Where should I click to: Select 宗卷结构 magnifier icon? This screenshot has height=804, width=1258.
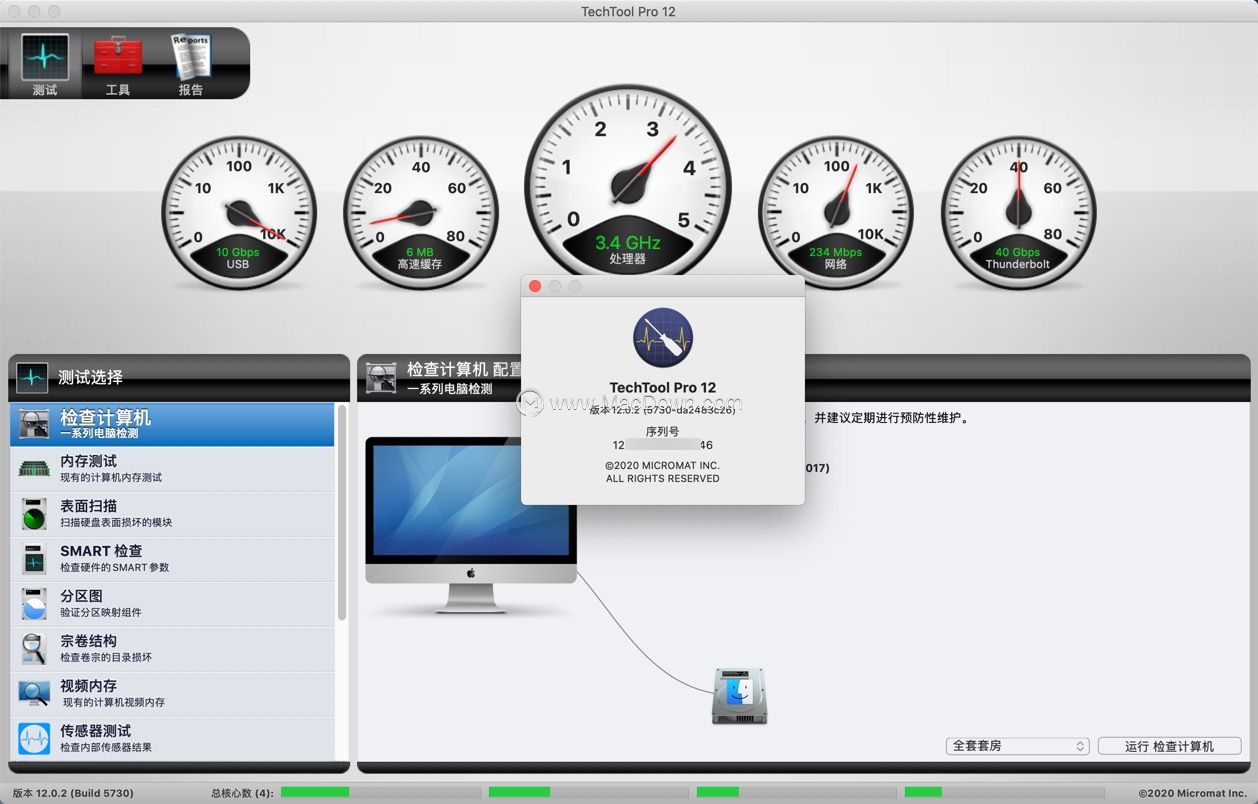pos(34,648)
